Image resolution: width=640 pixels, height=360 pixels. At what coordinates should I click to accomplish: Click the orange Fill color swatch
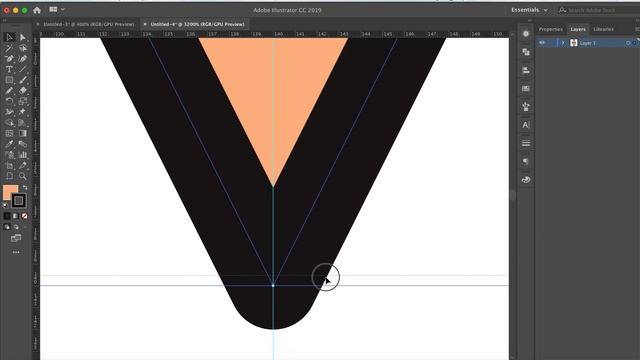tap(9, 191)
